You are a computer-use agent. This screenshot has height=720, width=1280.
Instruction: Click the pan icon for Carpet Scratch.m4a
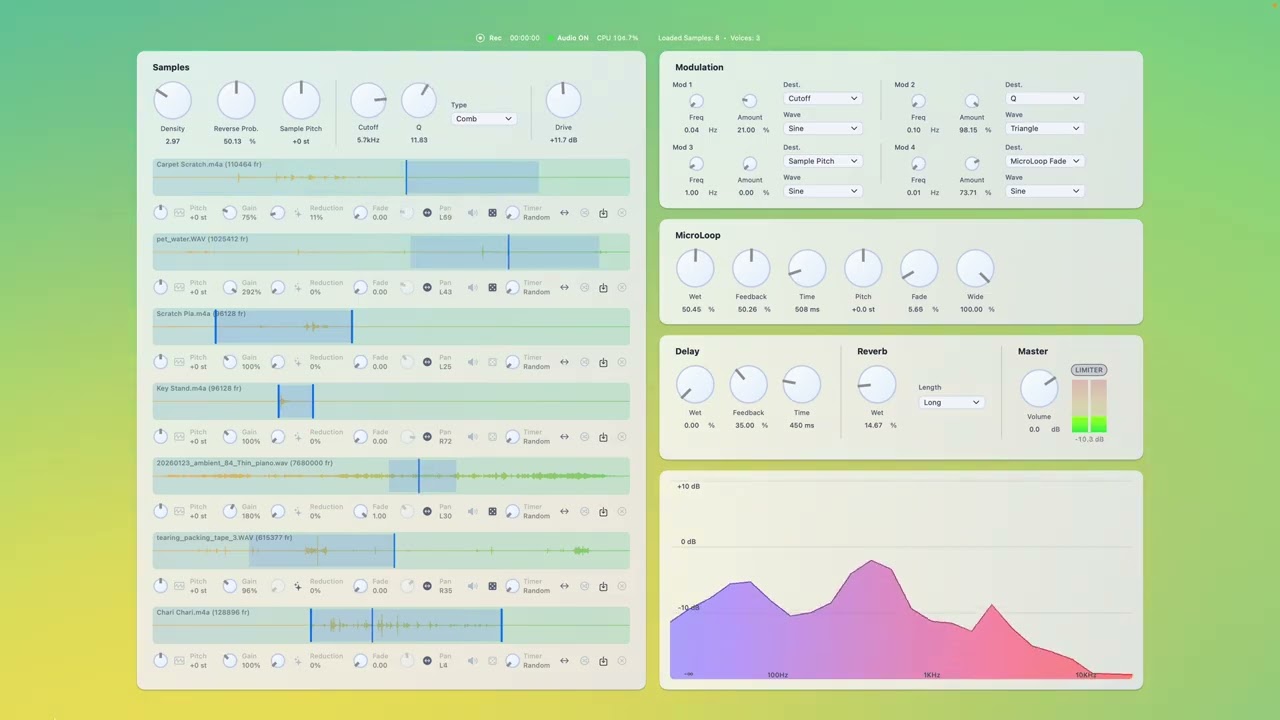click(427, 213)
